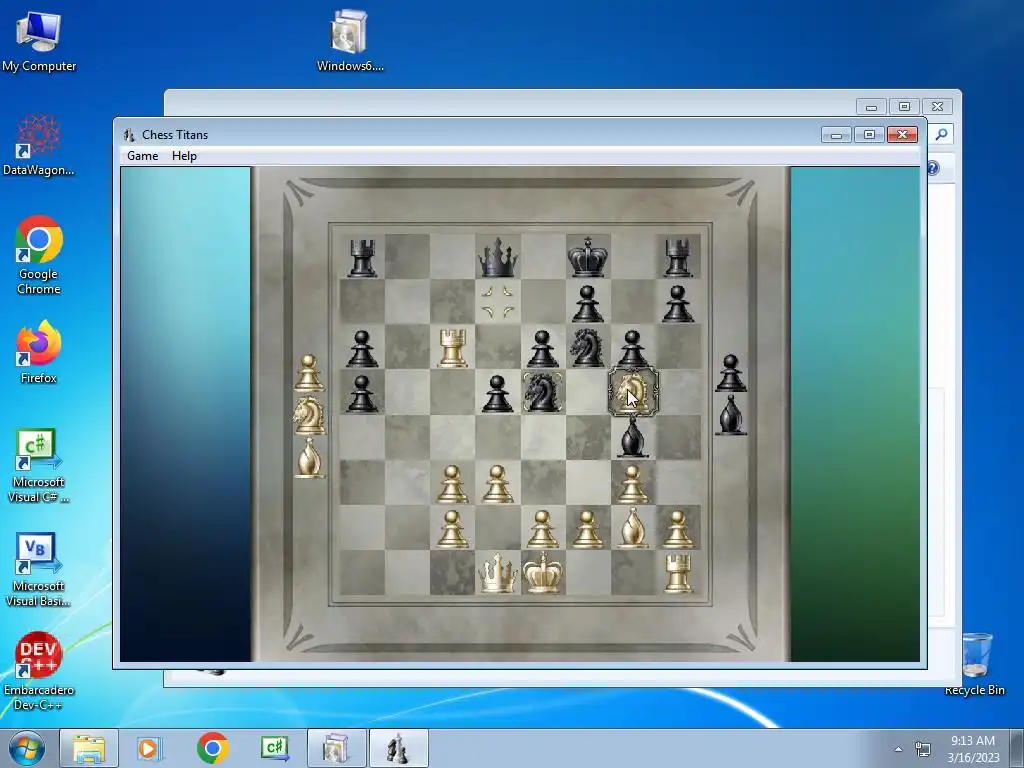
Task: Select the black knight beside the white knight's row
Action: [542, 392]
